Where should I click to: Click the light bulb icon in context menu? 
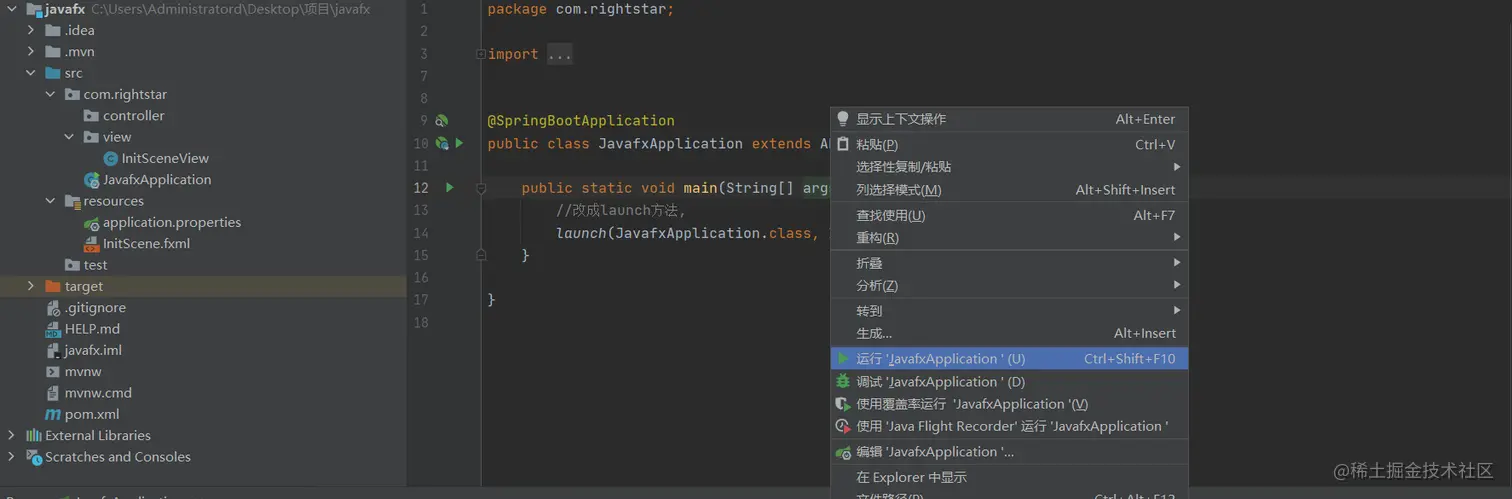[x=843, y=119]
